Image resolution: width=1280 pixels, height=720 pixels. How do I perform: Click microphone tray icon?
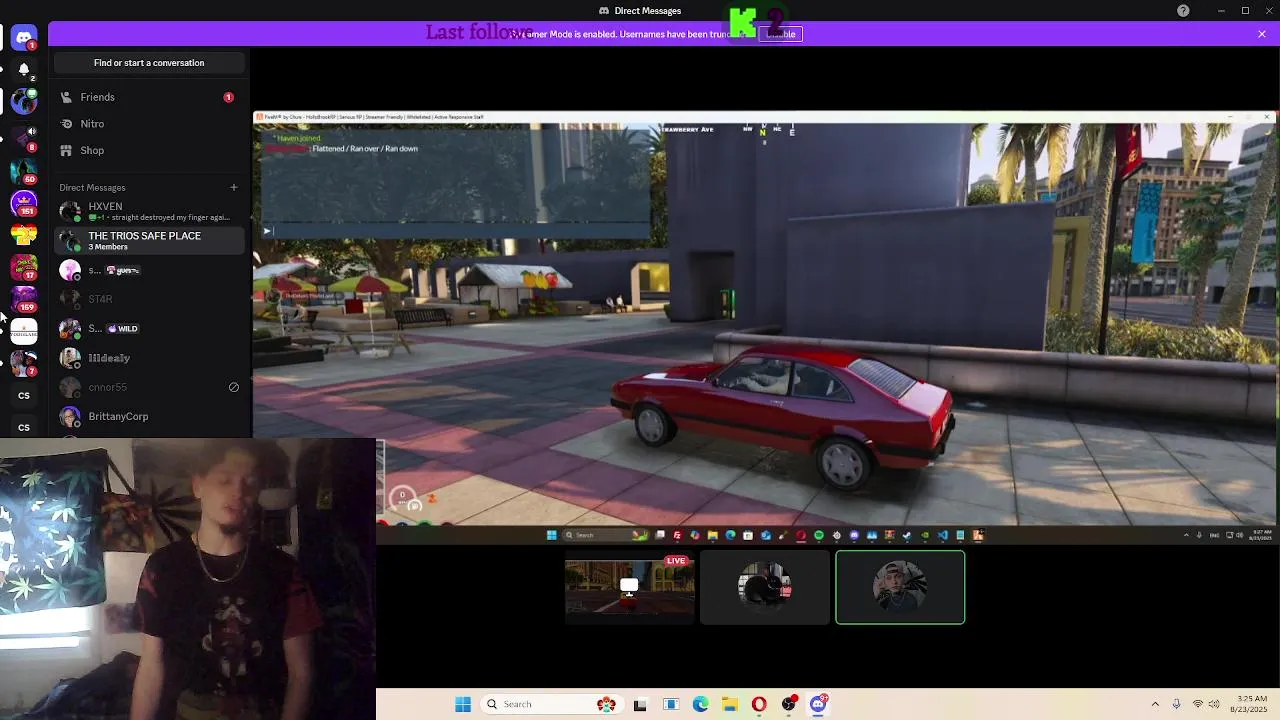1176,704
